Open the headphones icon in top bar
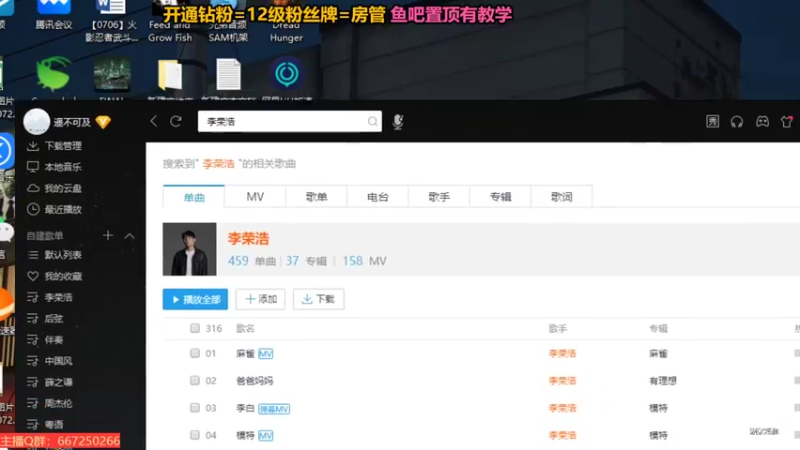 click(737, 121)
